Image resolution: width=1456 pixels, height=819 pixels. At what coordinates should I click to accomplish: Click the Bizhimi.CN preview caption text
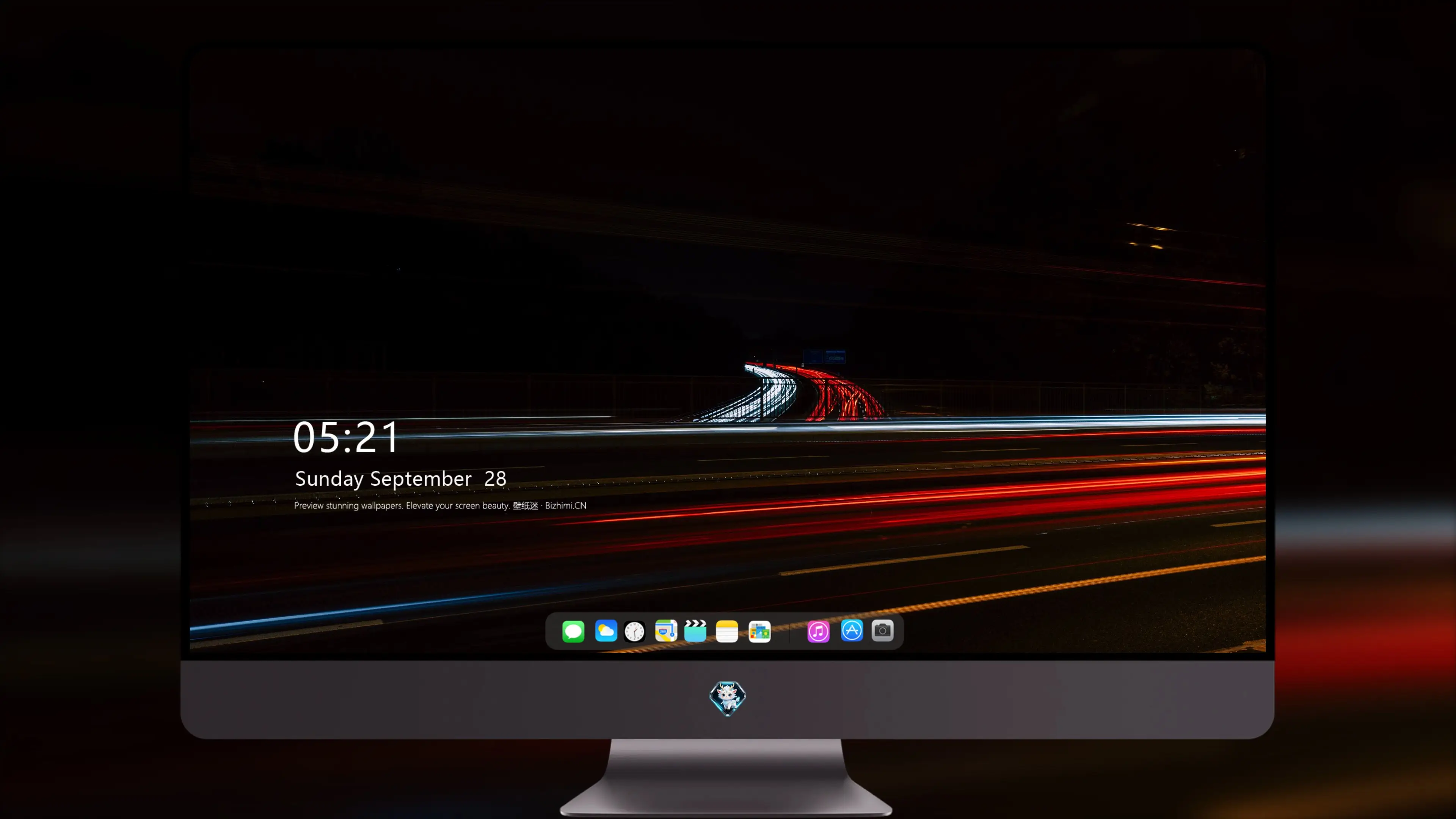440,505
